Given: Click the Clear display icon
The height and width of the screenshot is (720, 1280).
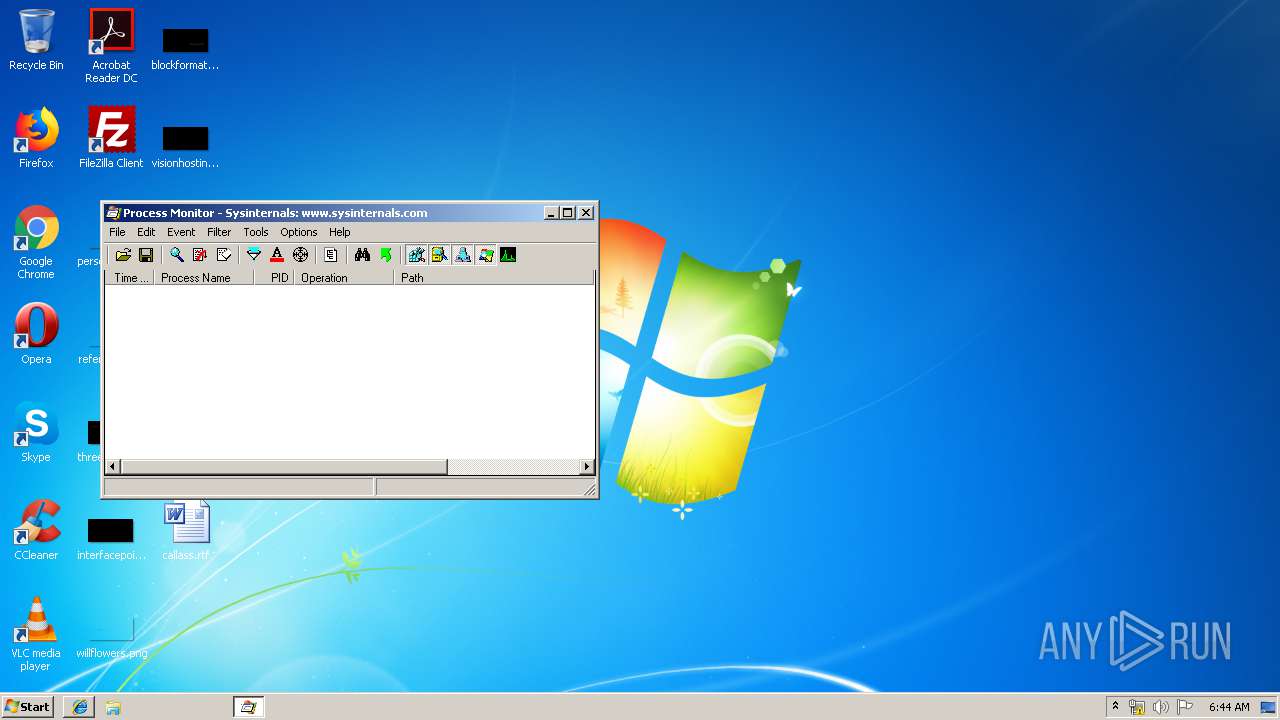Looking at the screenshot, I should [224, 255].
